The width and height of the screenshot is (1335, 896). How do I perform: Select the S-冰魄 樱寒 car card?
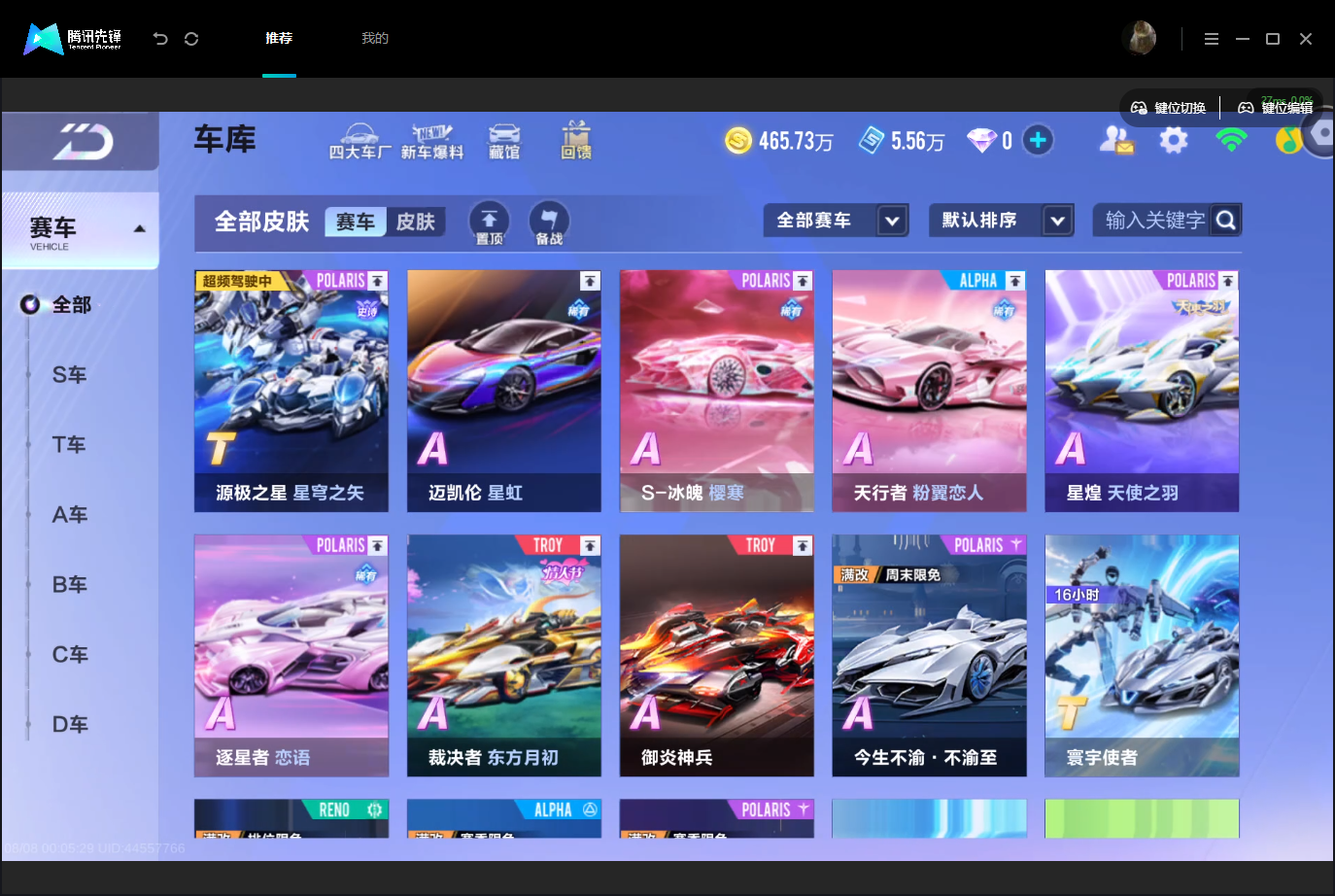[x=717, y=391]
